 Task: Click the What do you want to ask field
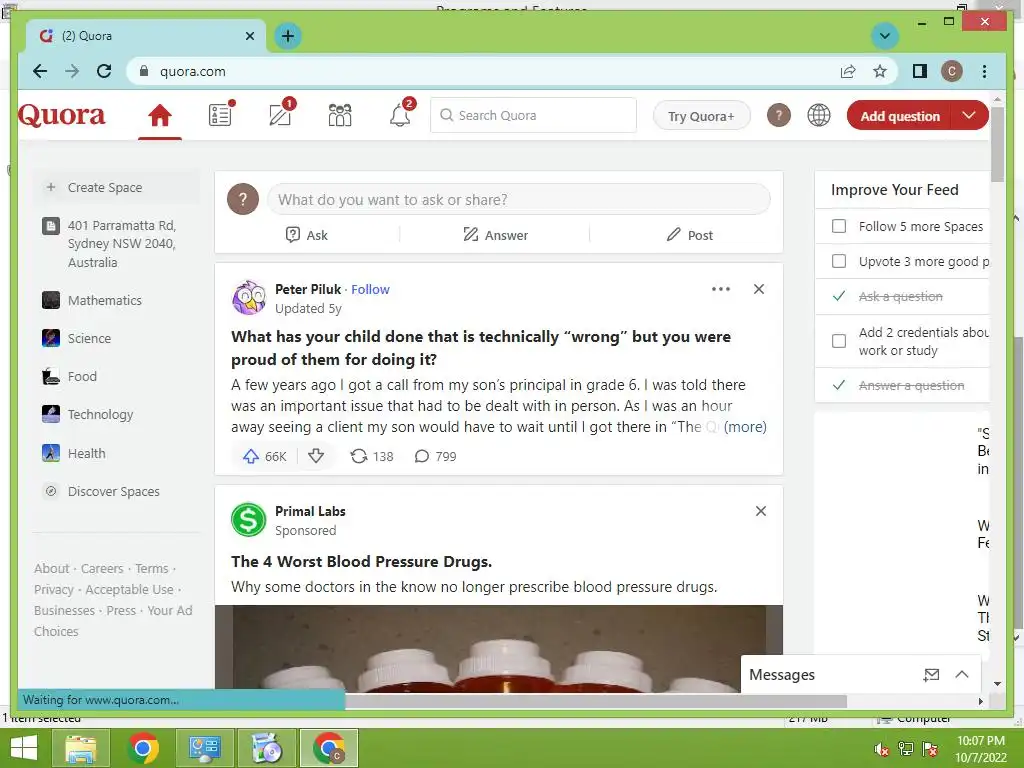[x=519, y=199]
